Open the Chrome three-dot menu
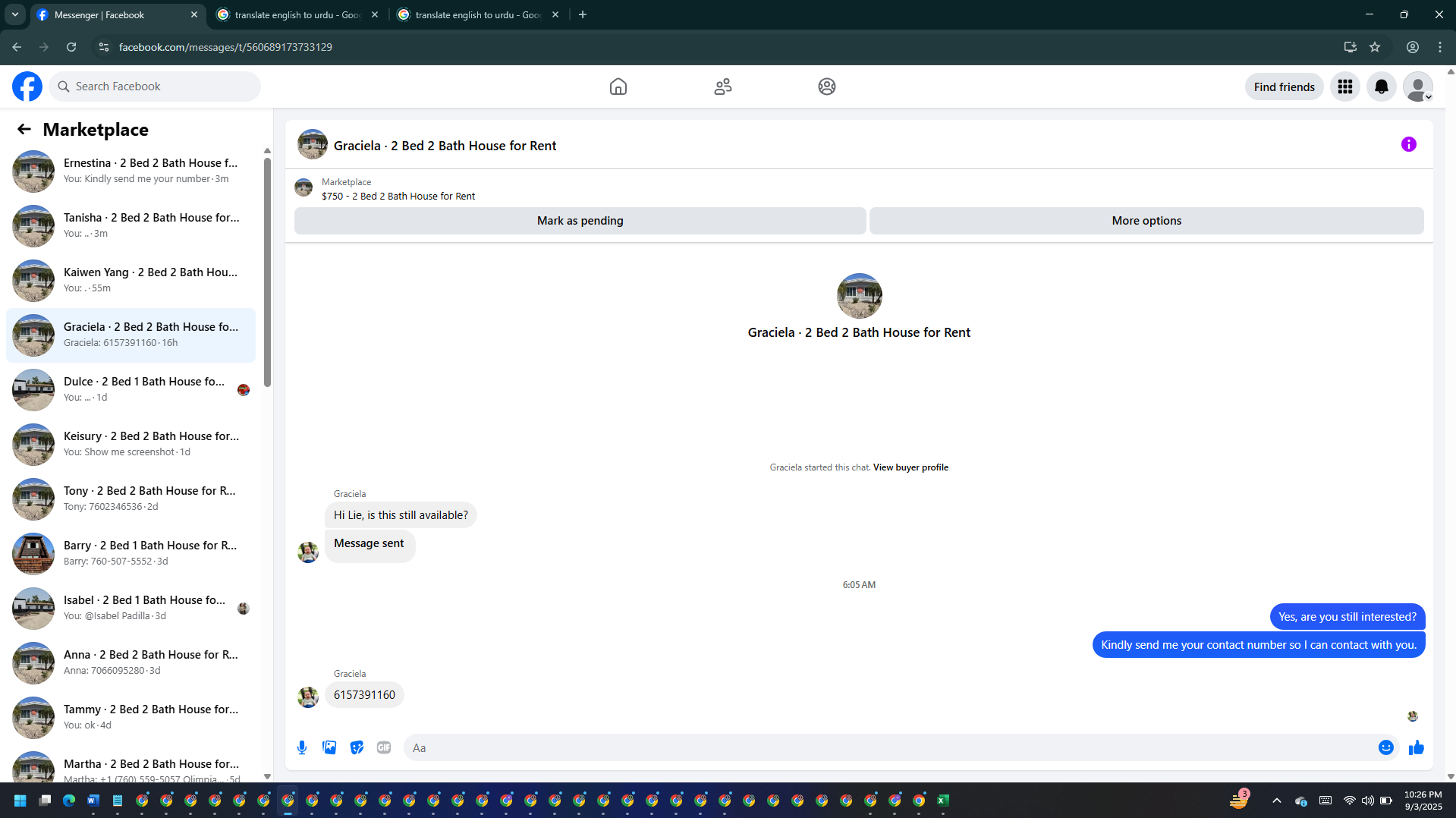The height and width of the screenshot is (818, 1456). point(1440,47)
